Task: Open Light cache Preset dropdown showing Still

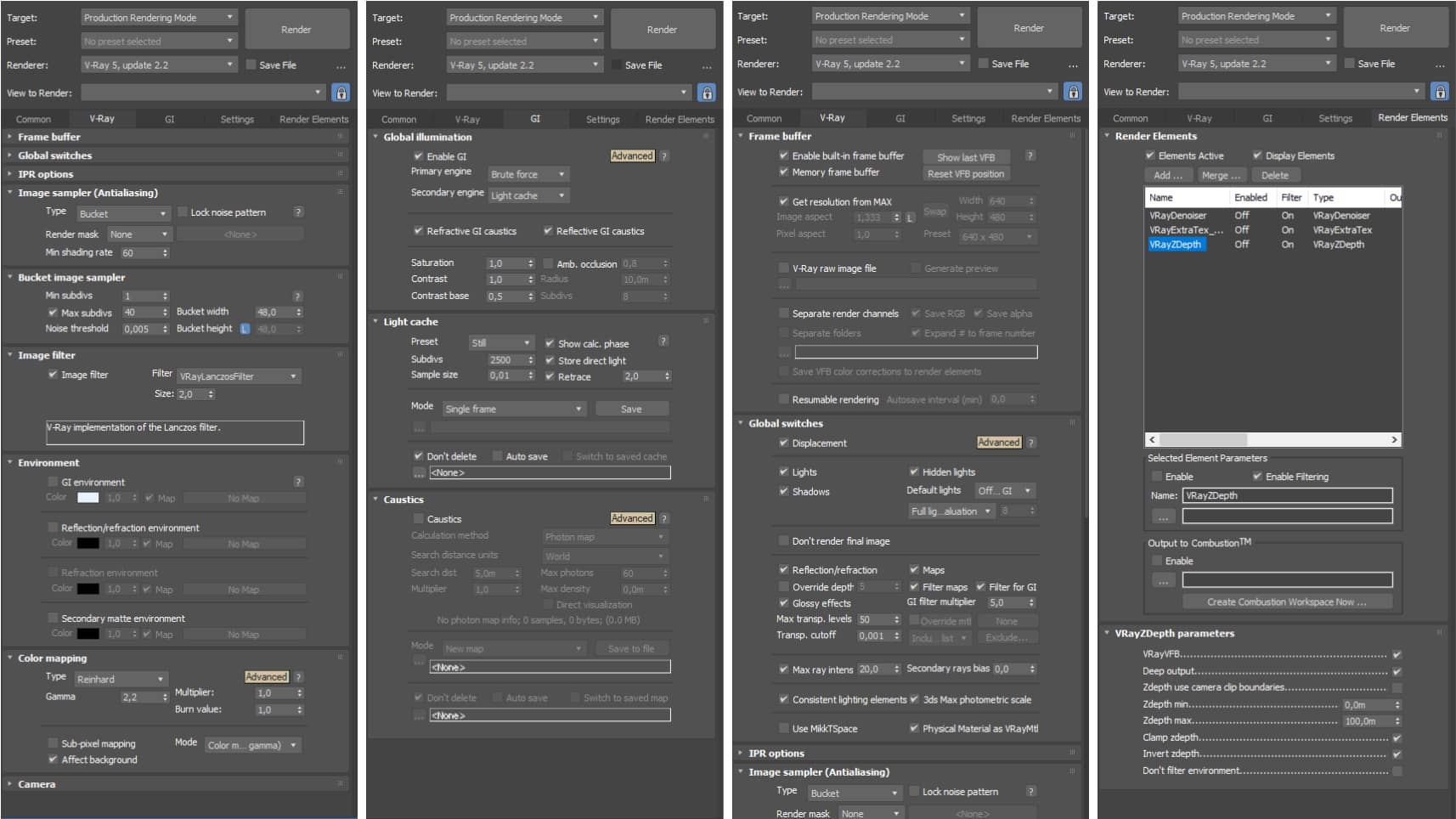Action: coord(501,342)
